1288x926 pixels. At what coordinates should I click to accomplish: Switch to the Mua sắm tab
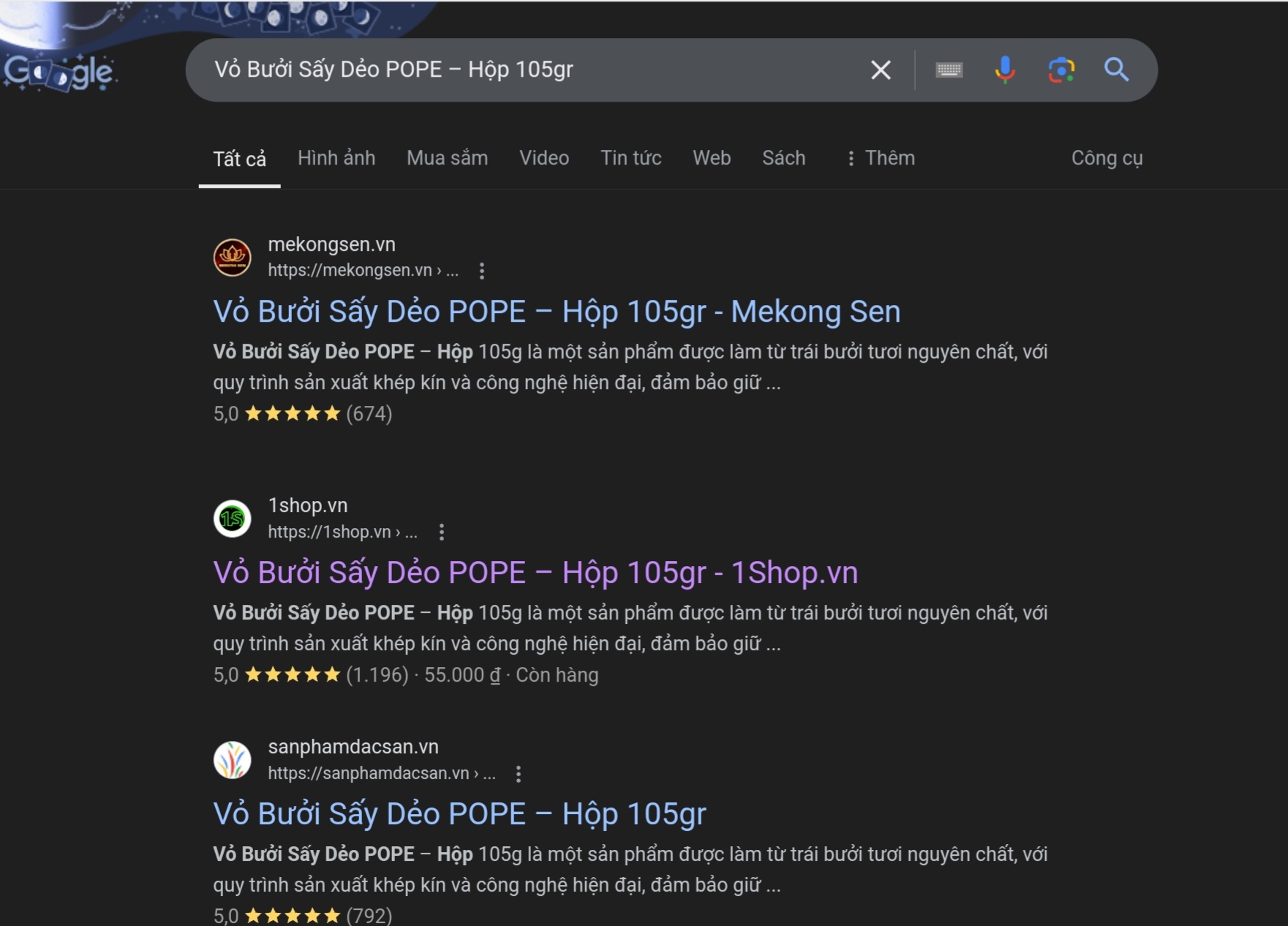click(x=447, y=157)
